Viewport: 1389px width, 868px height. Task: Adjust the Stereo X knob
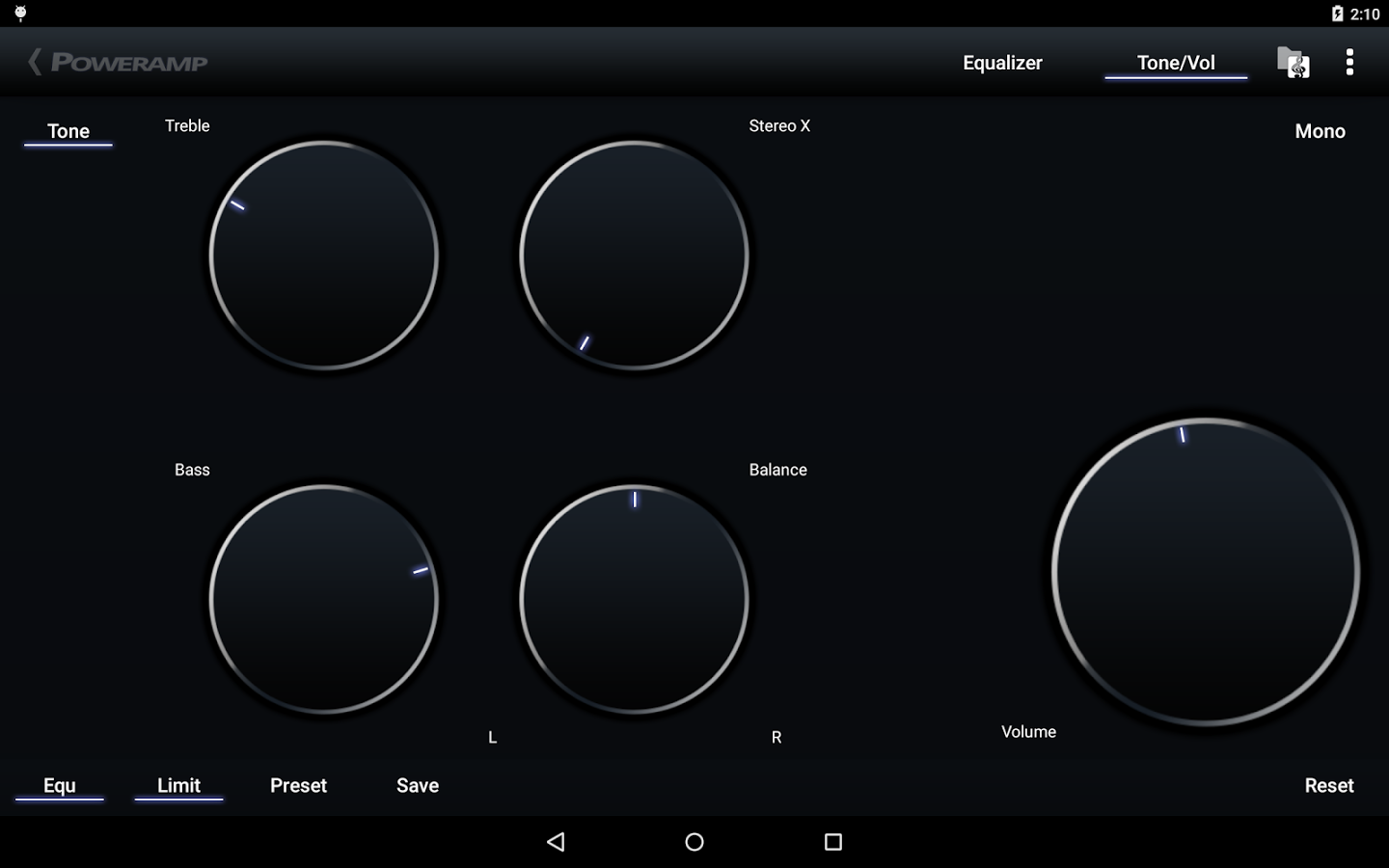click(x=633, y=256)
